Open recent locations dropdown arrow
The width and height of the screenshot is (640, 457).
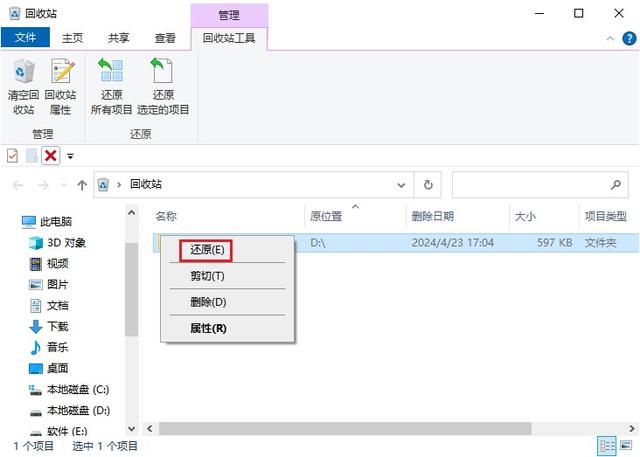tap(64, 186)
